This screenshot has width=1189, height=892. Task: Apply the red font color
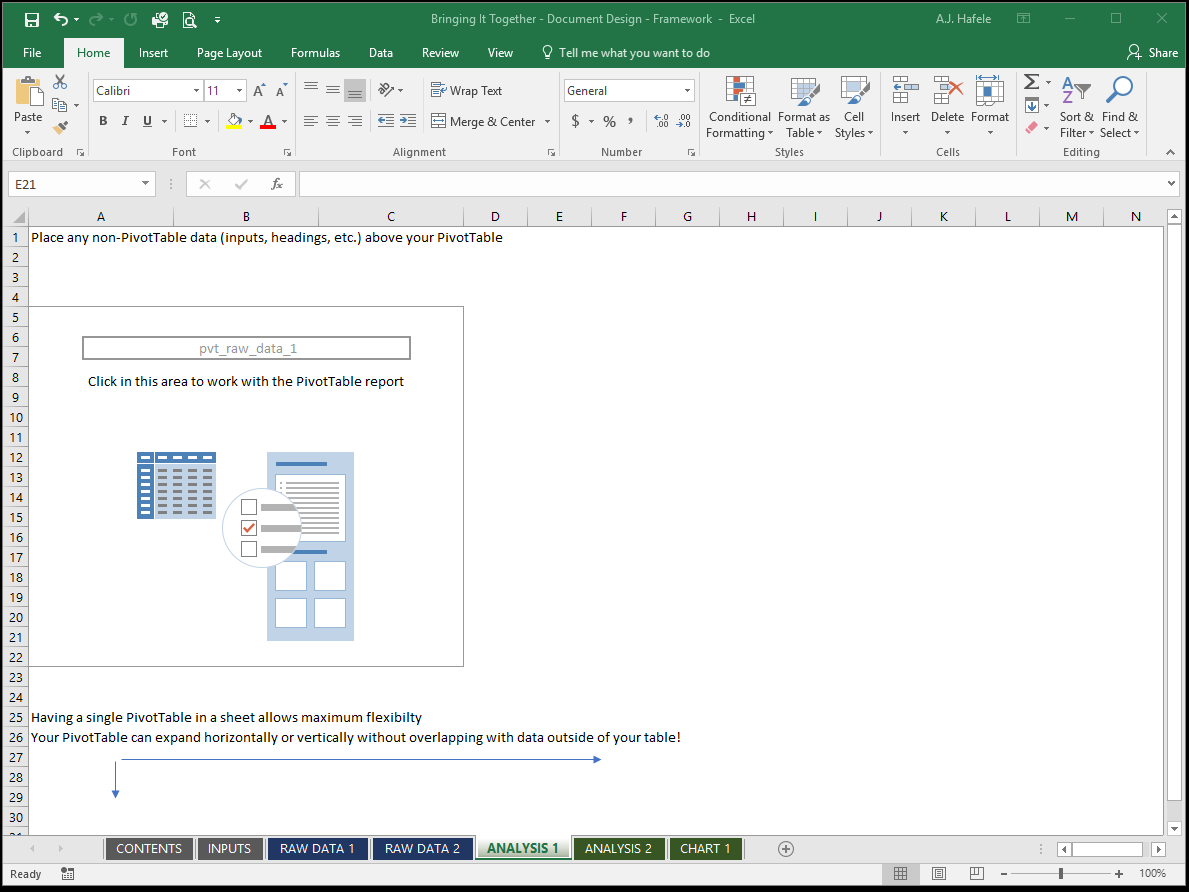click(x=268, y=121)
